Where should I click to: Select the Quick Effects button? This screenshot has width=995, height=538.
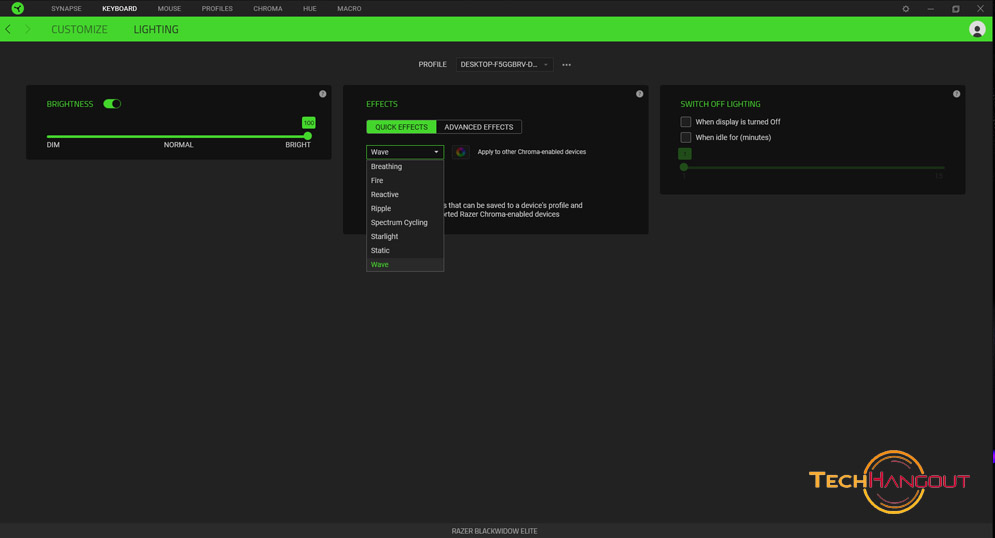click(401, 127)
